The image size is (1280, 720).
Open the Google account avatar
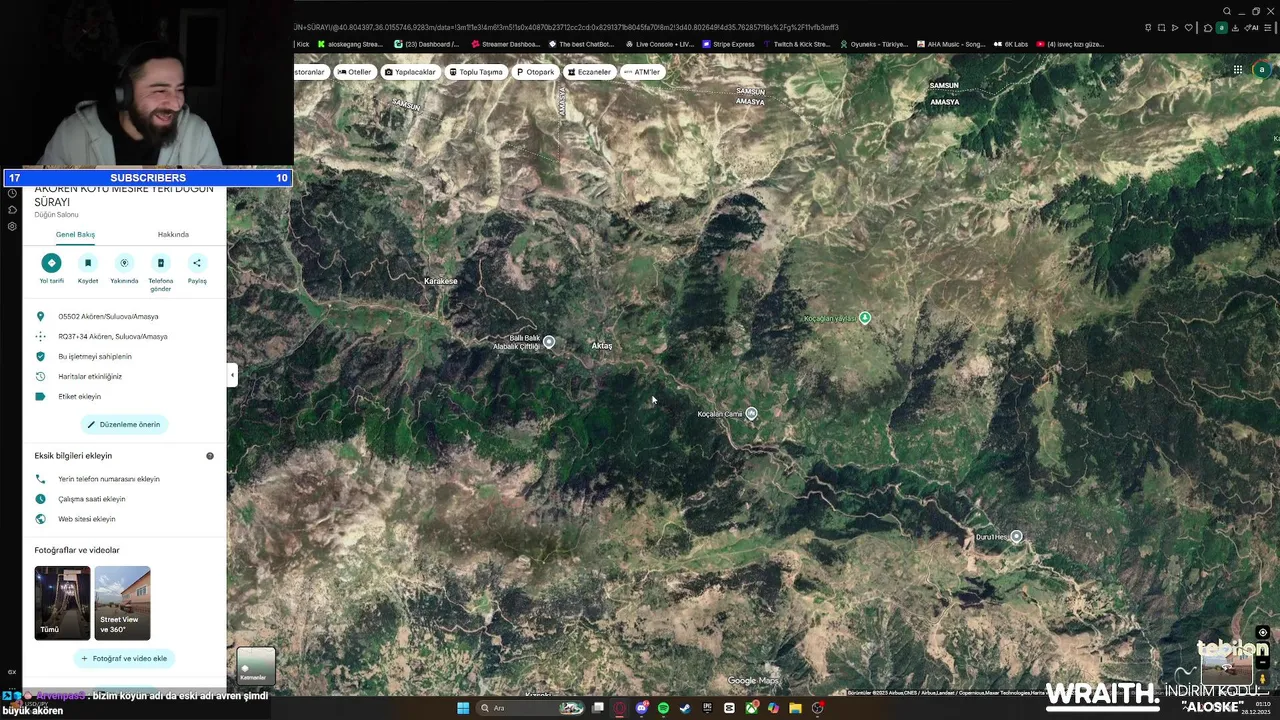click(x=1262, y=70)
